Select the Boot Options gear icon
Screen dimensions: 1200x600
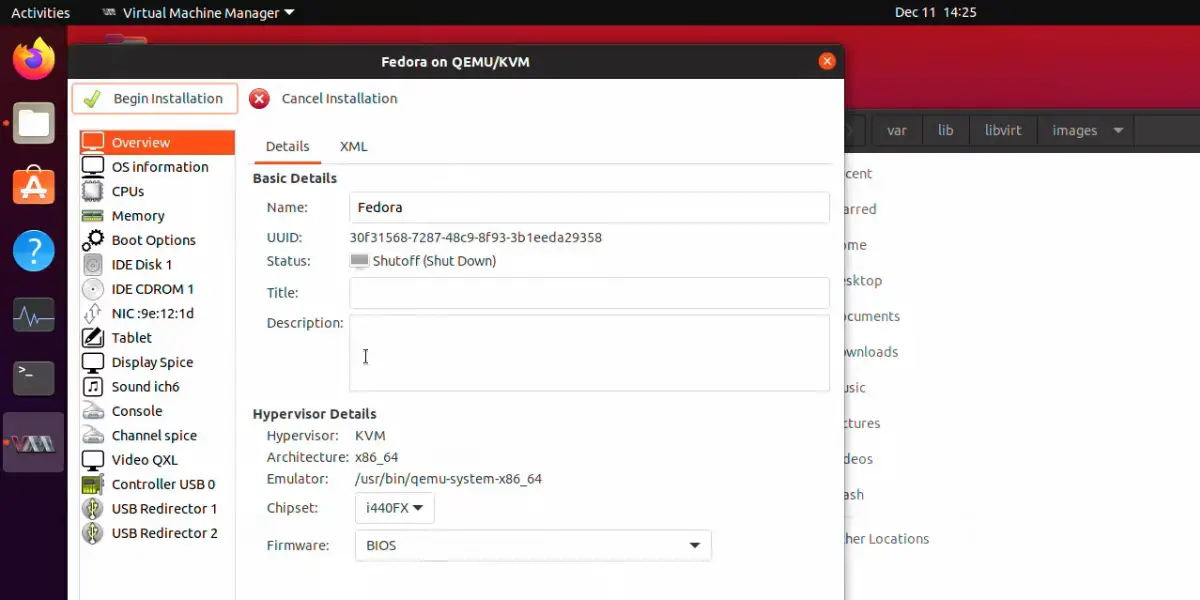pos(93,240)
